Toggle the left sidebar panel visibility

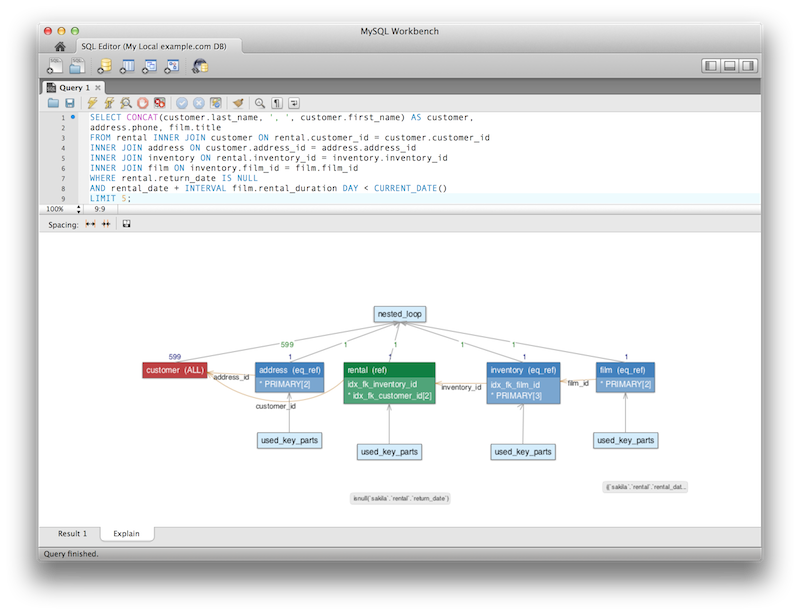point(711,66)
